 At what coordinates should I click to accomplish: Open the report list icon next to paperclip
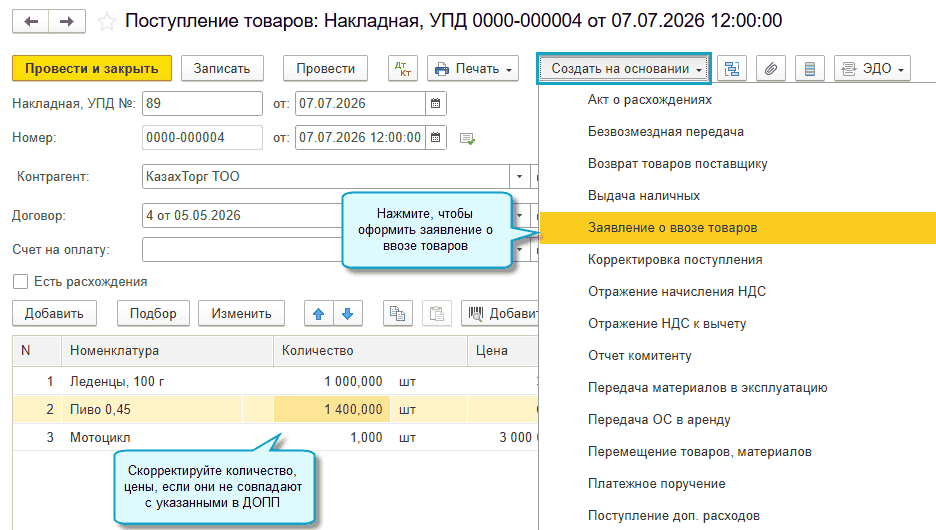click(x=809, y=69)
